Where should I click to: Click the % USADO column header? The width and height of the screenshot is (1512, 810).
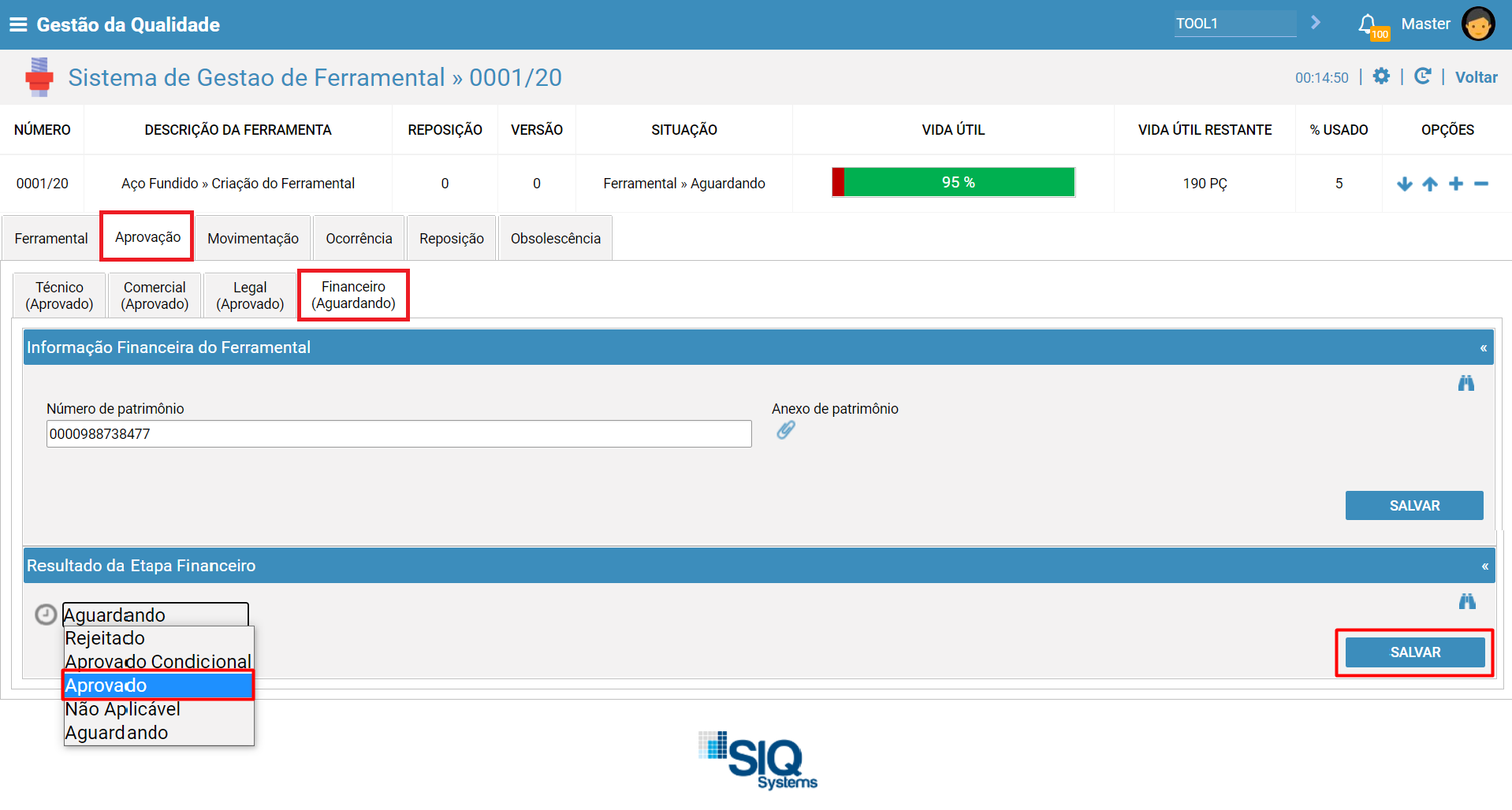pyautogui.click(x=1339, y=130)
